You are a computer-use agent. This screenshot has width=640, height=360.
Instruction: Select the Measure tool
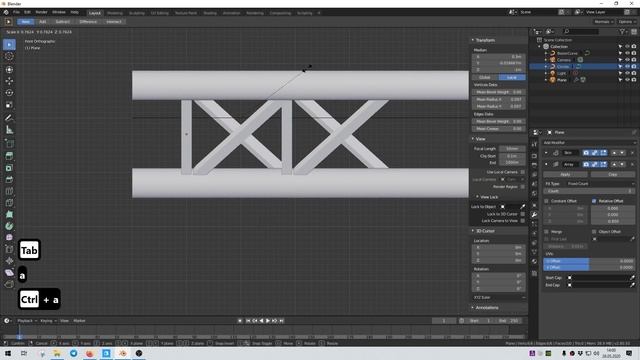click(x=9, y=130)
